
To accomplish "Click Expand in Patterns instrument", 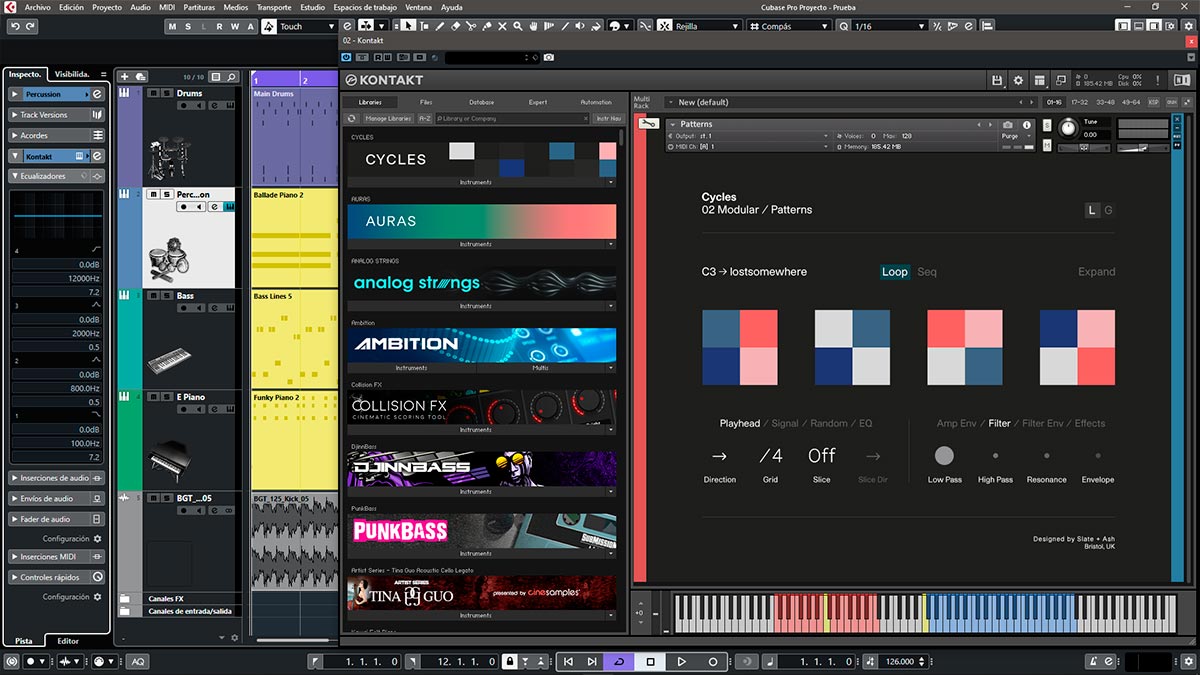I will 1096,272.
